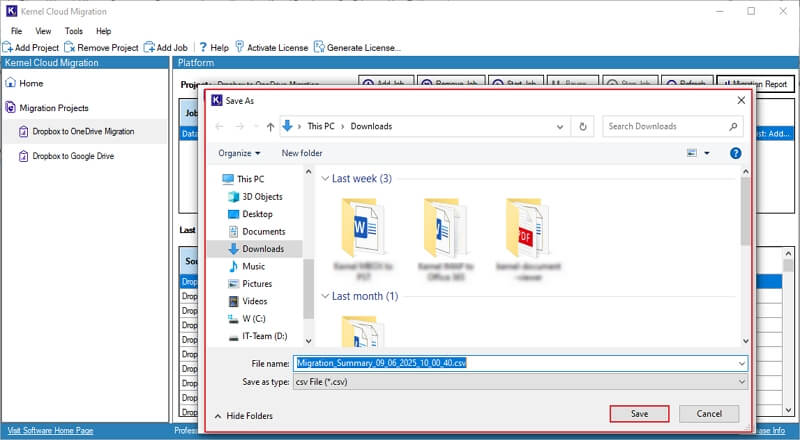Select the IT-Team (D:) drive
The image size is (800, 440).
258,336
